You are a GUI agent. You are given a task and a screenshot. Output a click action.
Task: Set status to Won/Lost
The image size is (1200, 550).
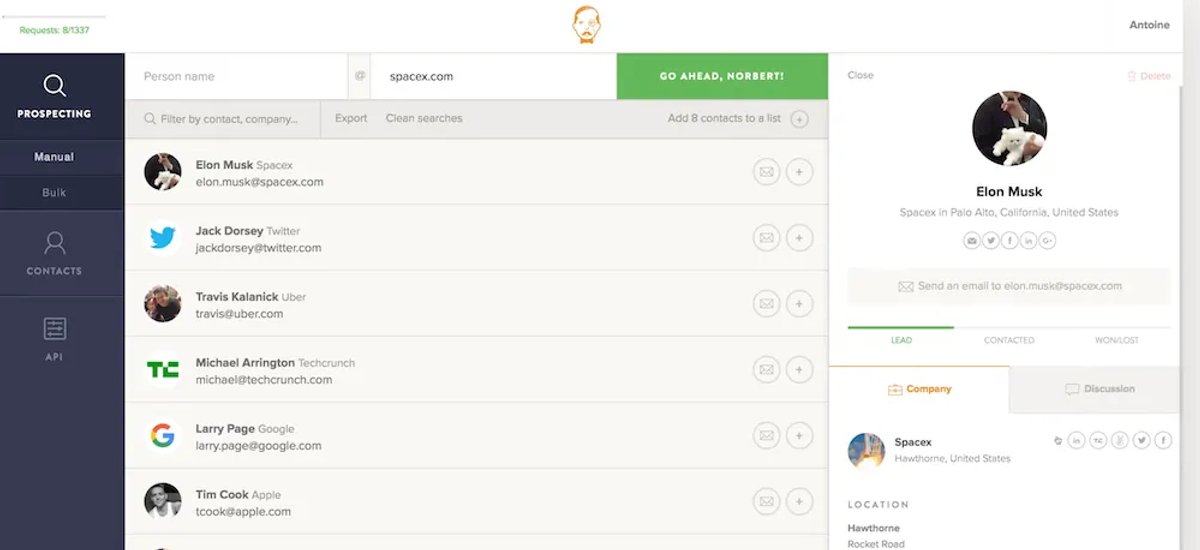click(1116, 340)
